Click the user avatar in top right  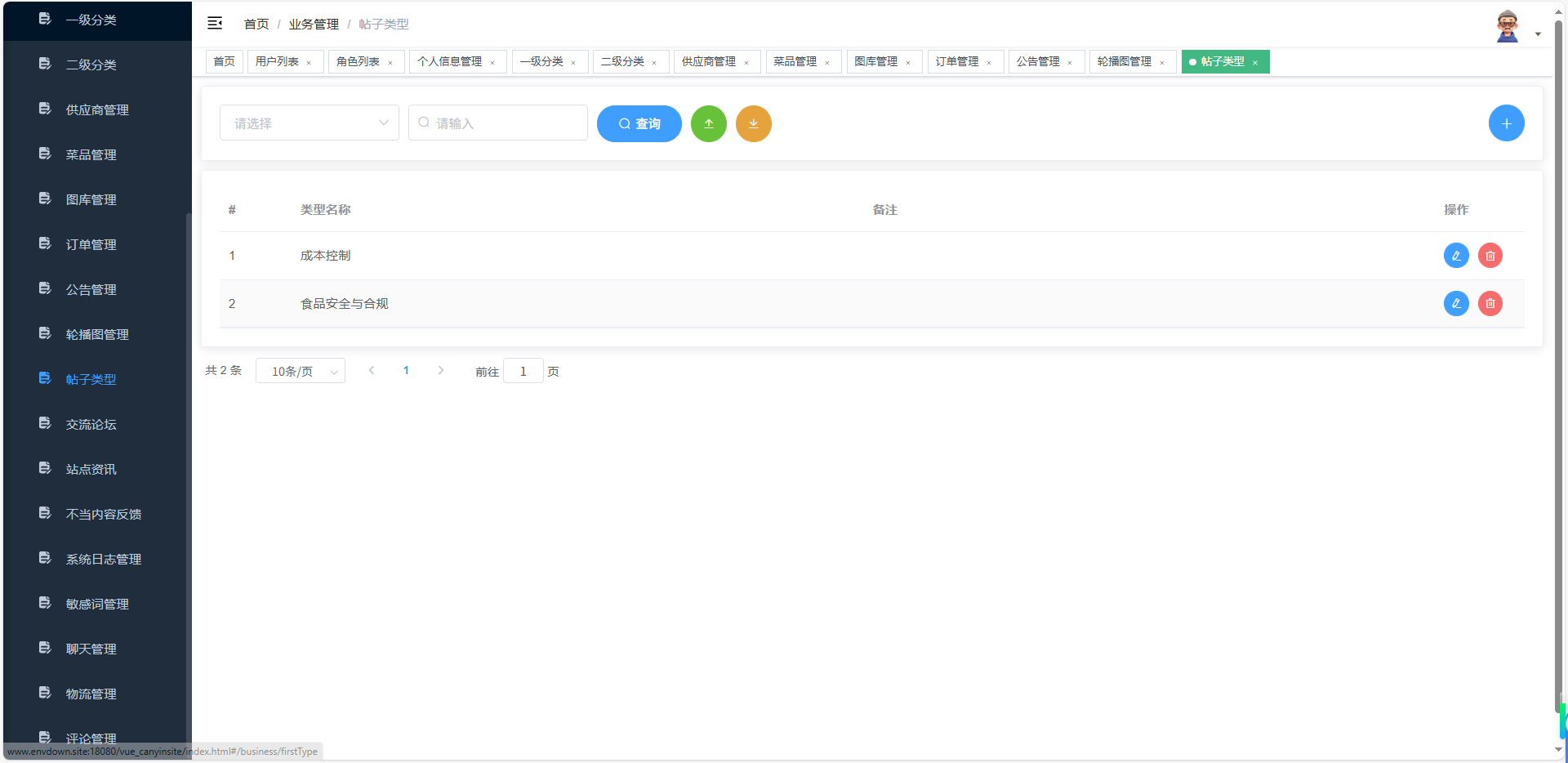click(x=1507, y=24)
